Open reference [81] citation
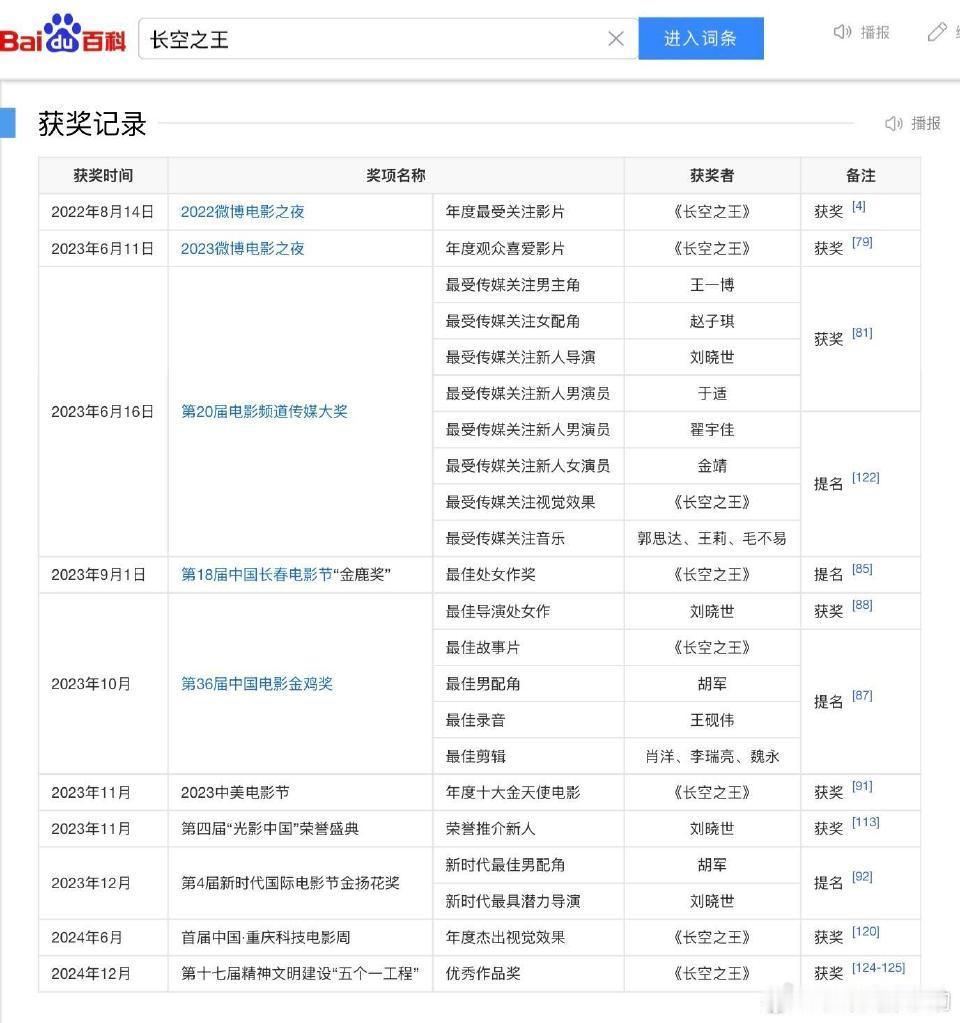Viewport: 960px width, 1023px height. coord(862,333)
